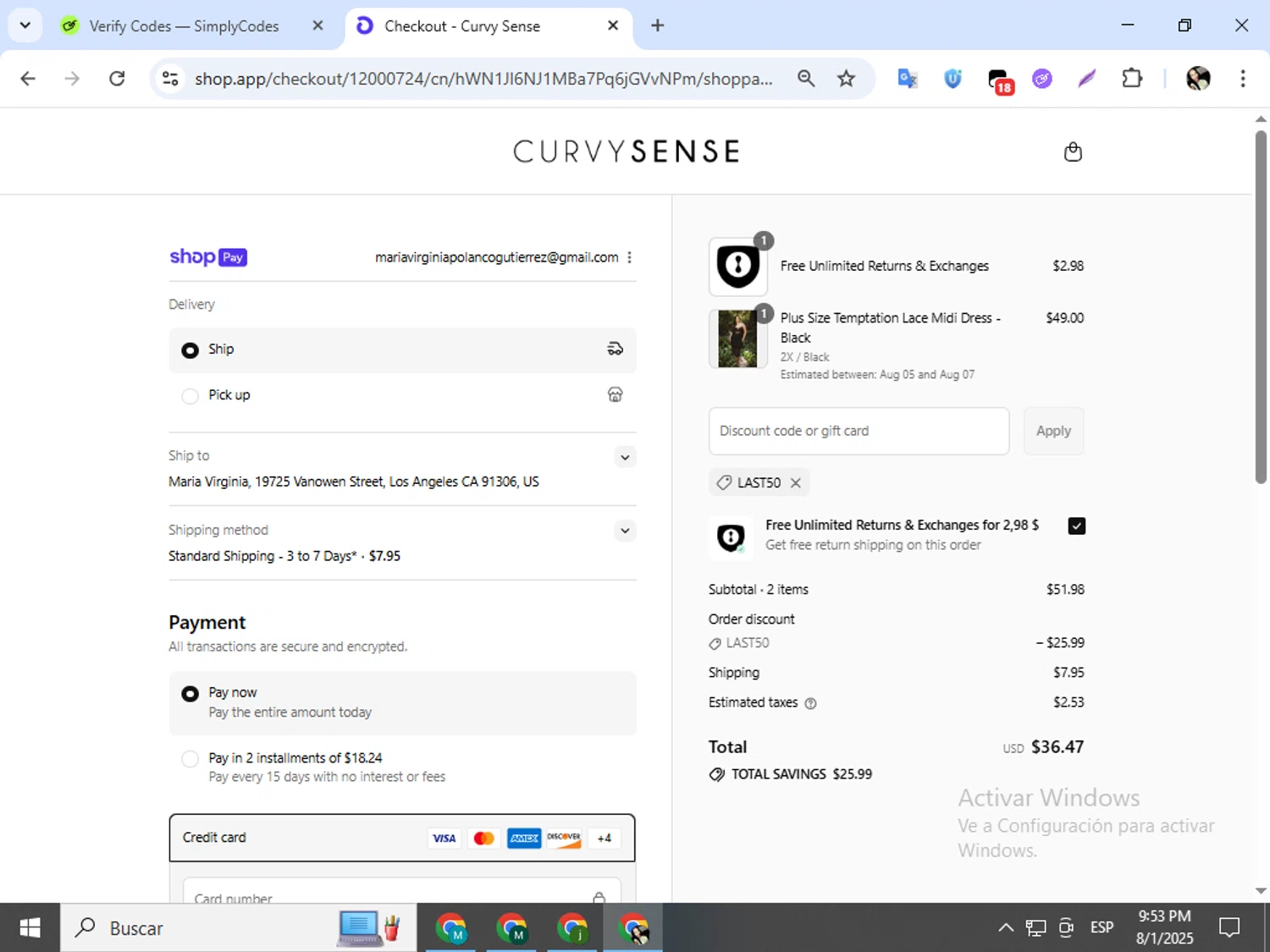This screenshot has width=1270, height=952.
Task: Close the Verify Codes tab
Action: click(317, 25)
